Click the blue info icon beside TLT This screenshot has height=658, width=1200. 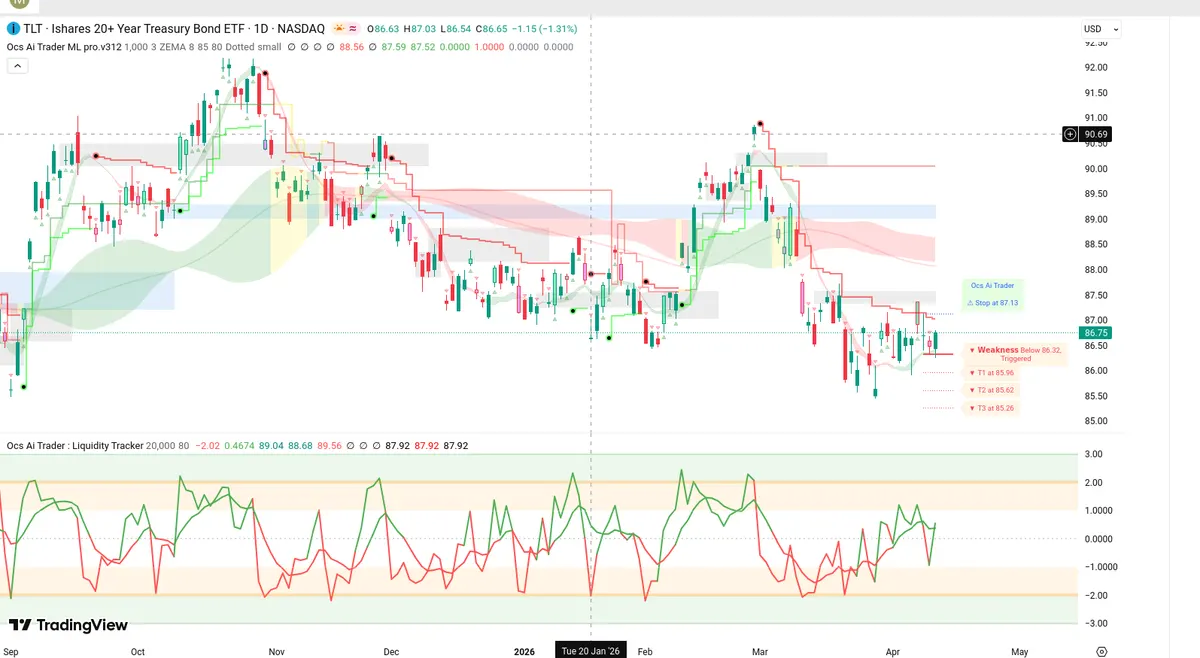11,29
